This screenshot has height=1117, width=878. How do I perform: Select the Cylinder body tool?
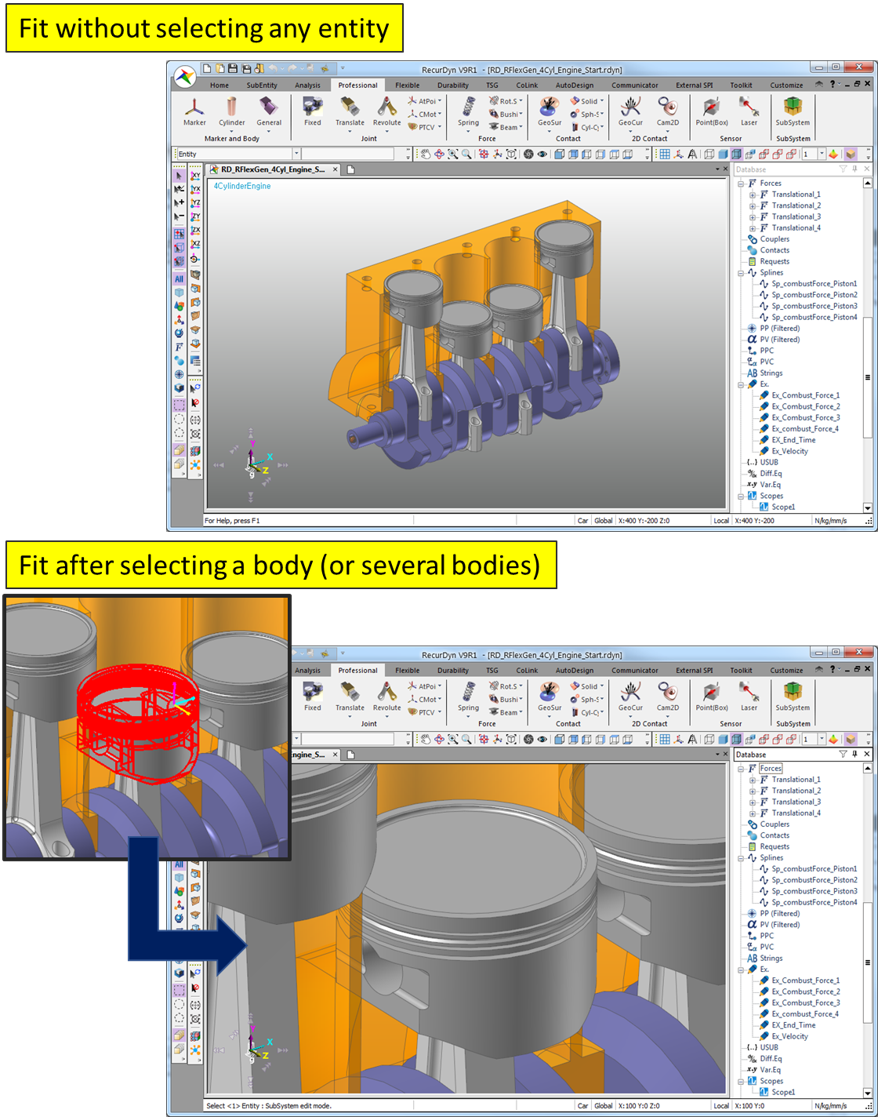point(232,113)
